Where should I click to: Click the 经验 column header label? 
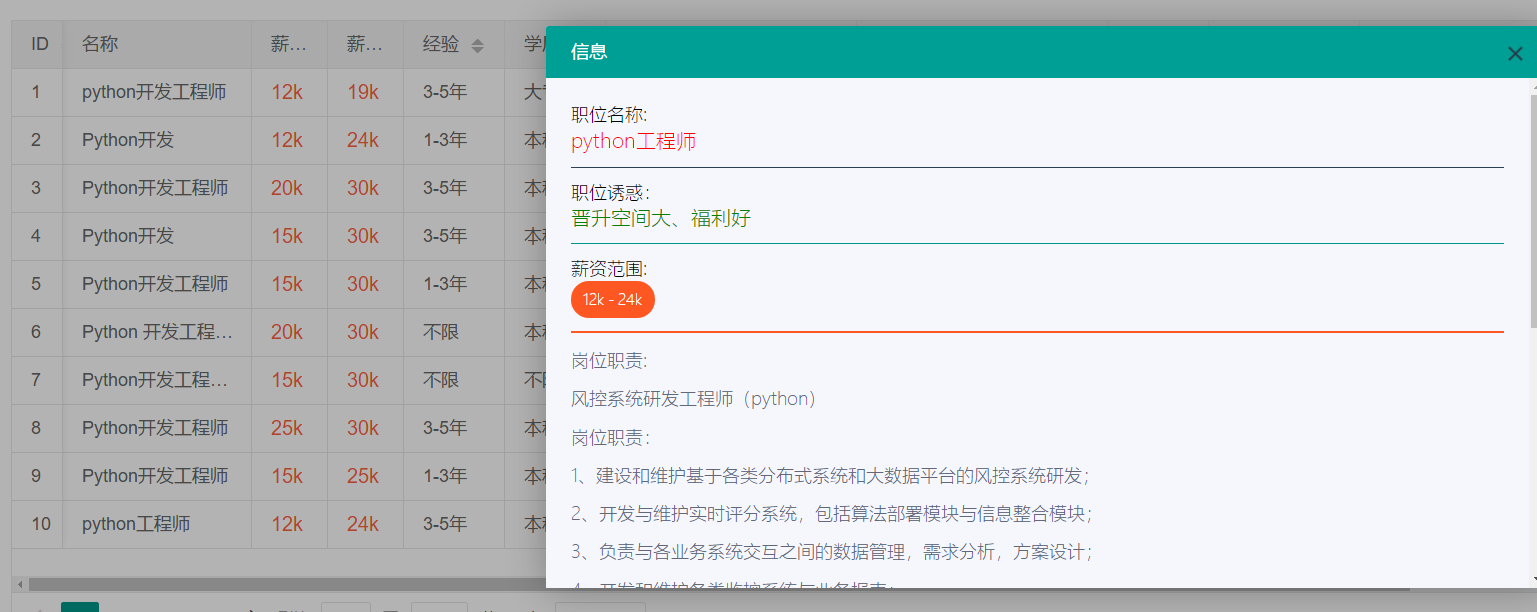(x=441, y=44)
